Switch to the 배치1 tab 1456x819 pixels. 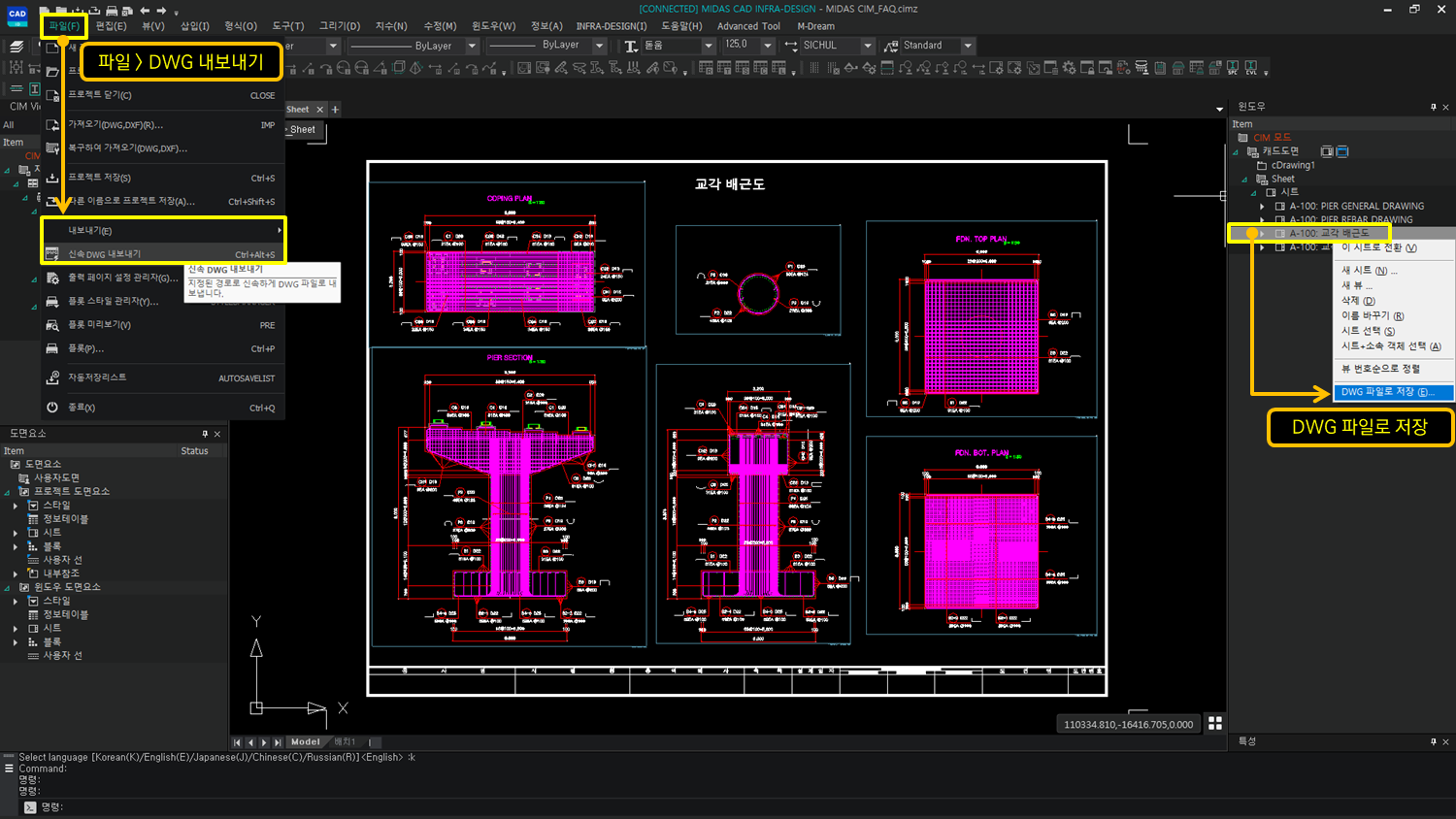click(x=347, y=741)
